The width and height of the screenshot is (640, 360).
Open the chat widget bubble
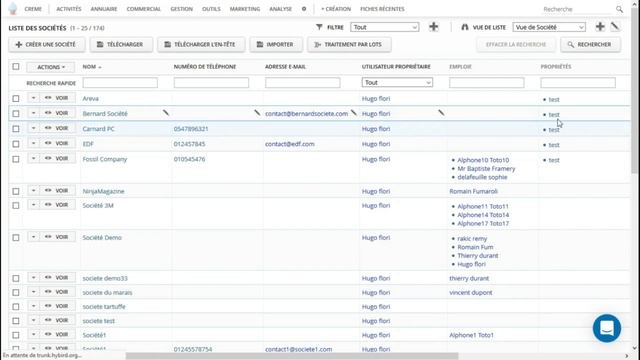click(607, 328)
